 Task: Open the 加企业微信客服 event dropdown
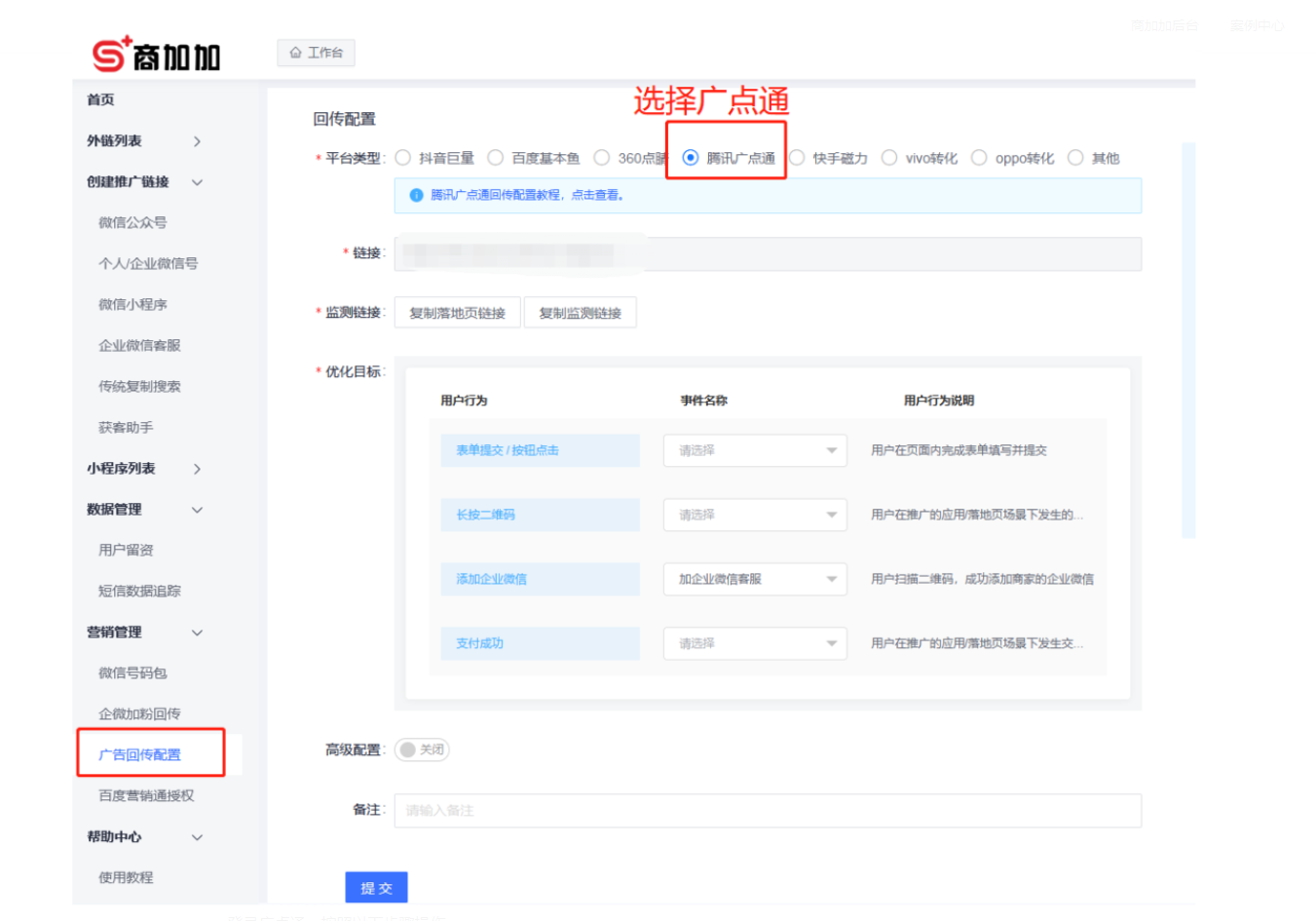755,579
